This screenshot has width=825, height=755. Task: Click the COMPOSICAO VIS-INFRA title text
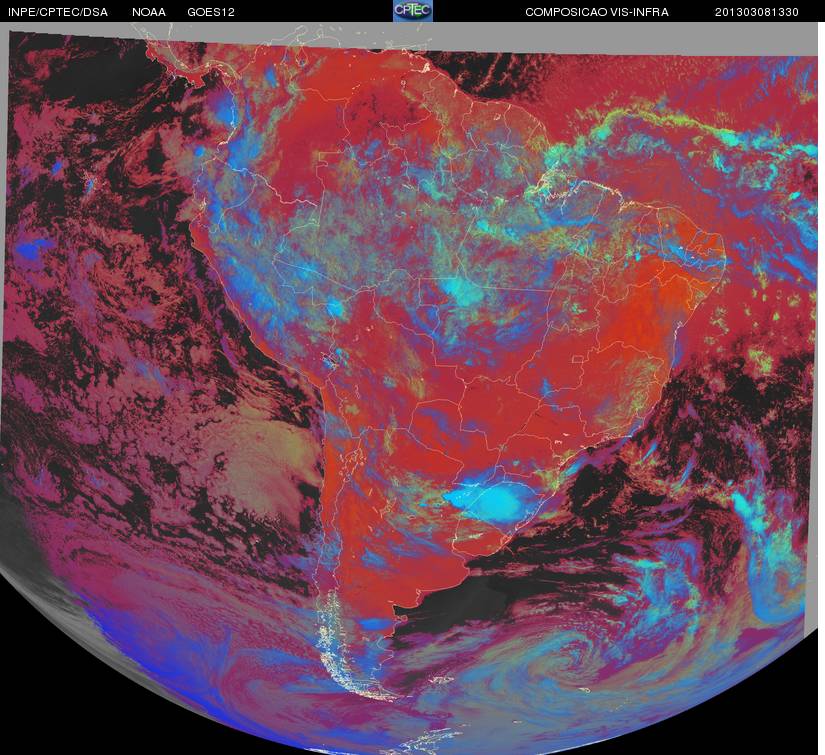pyautogui.click(x=597, y=12)
